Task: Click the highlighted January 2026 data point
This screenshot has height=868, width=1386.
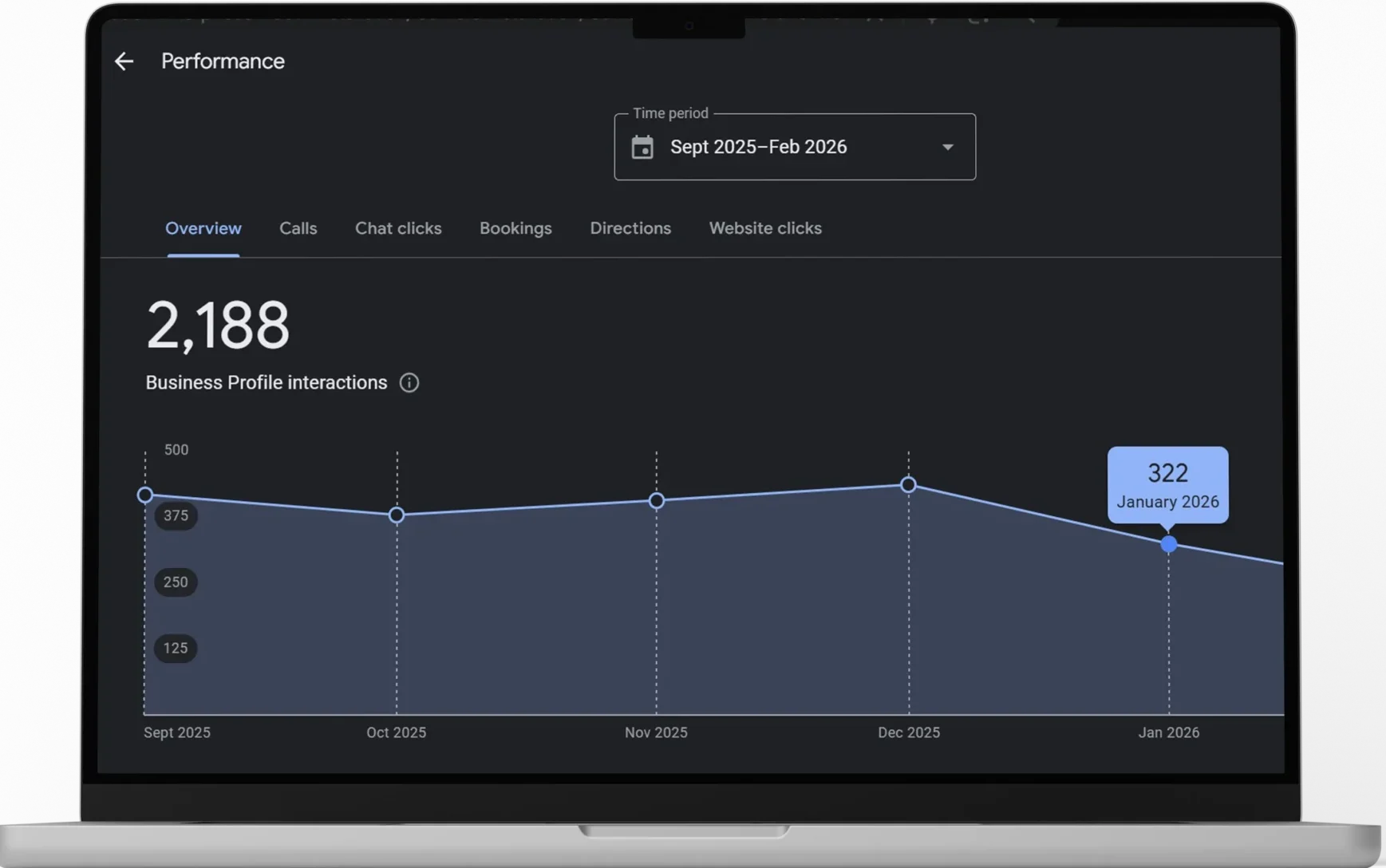Action: click(x=1168, y=545)
